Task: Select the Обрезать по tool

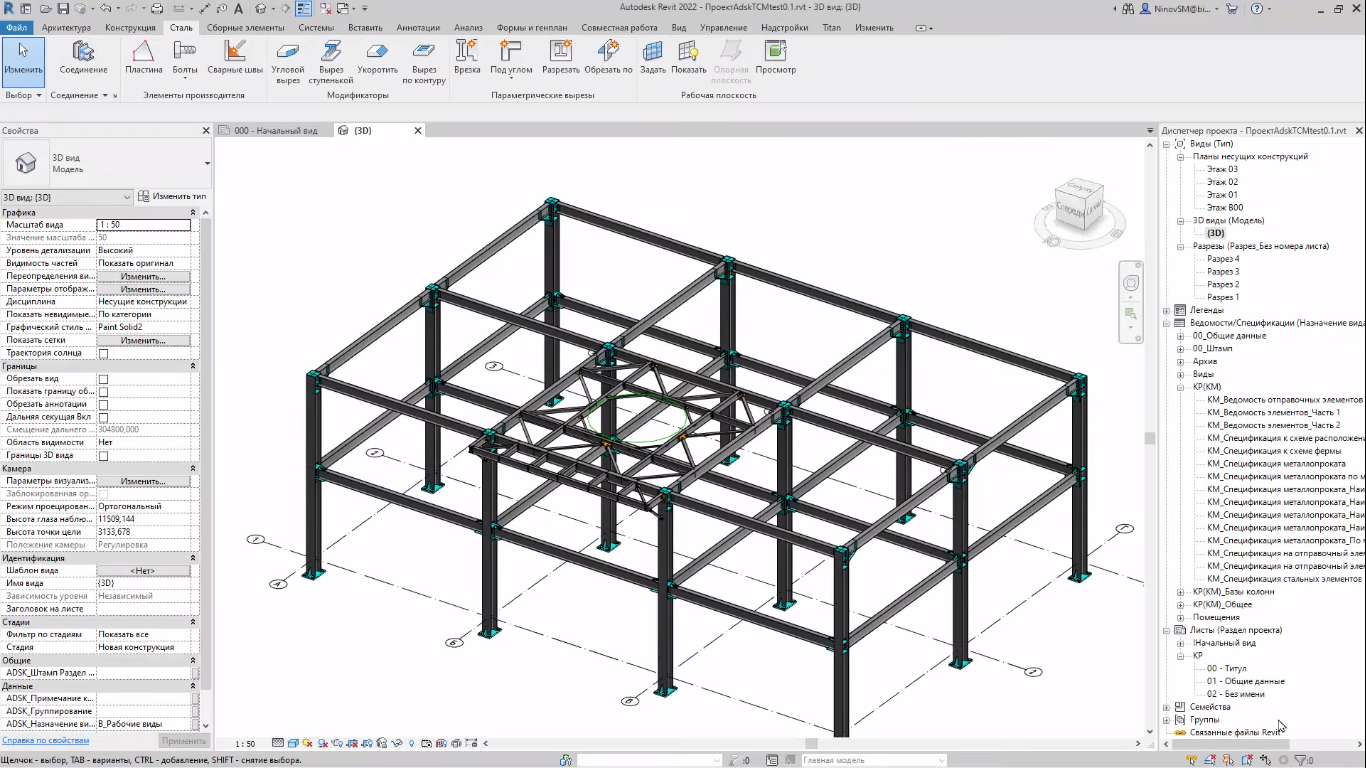Action: 608,58
